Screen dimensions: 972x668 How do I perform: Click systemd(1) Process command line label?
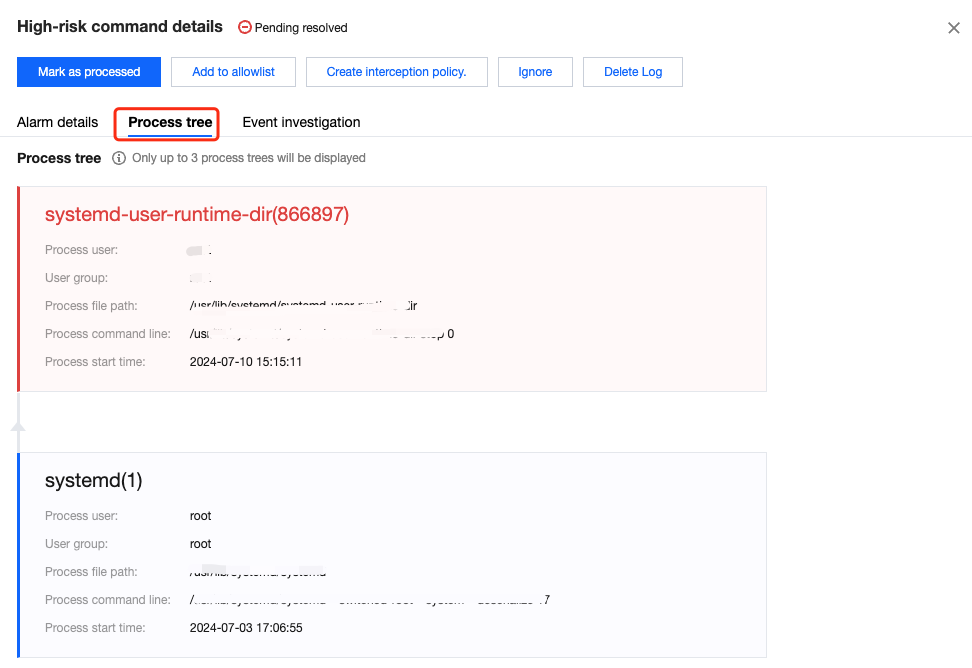(108, 599)
